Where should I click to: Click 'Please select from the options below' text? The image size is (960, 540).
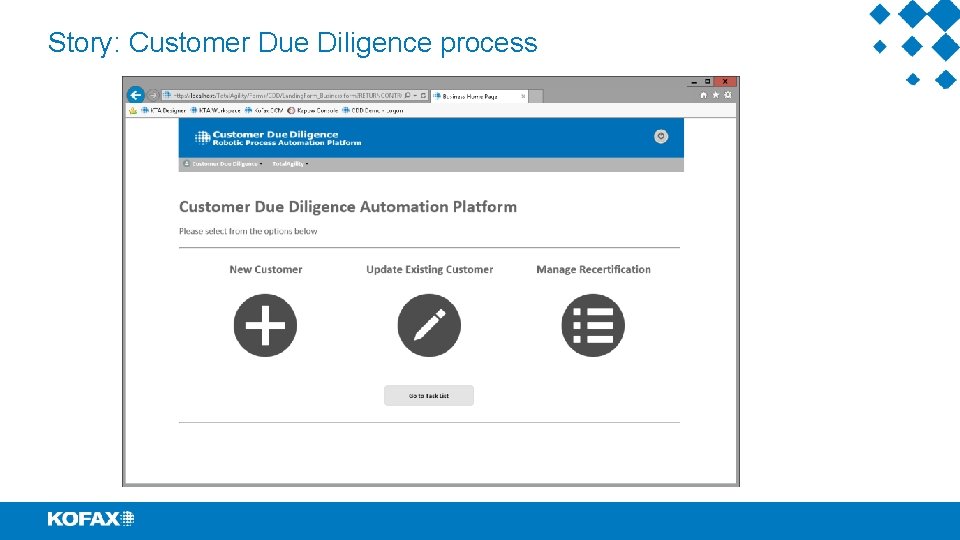pos(248,231)
